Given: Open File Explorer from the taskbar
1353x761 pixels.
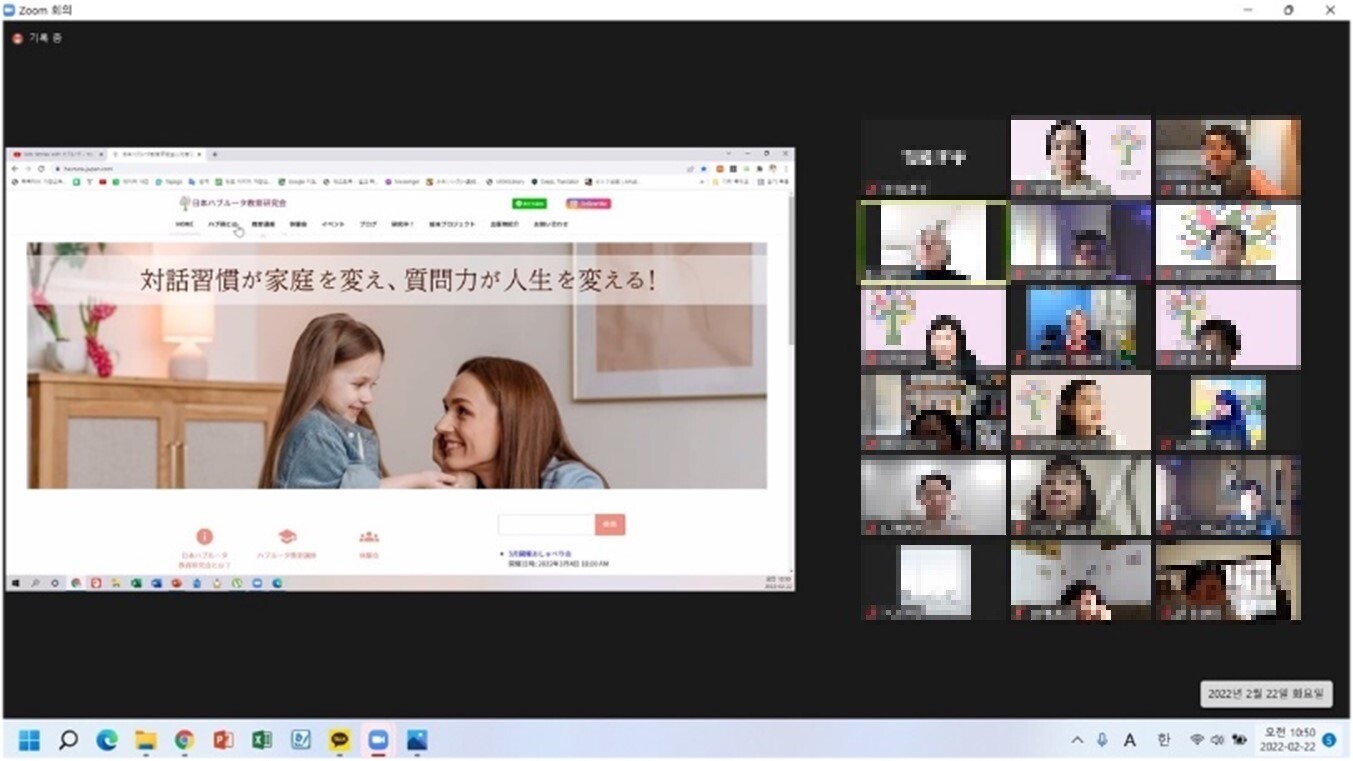Looking at the screenshot, I should click(x=146, y=740).
